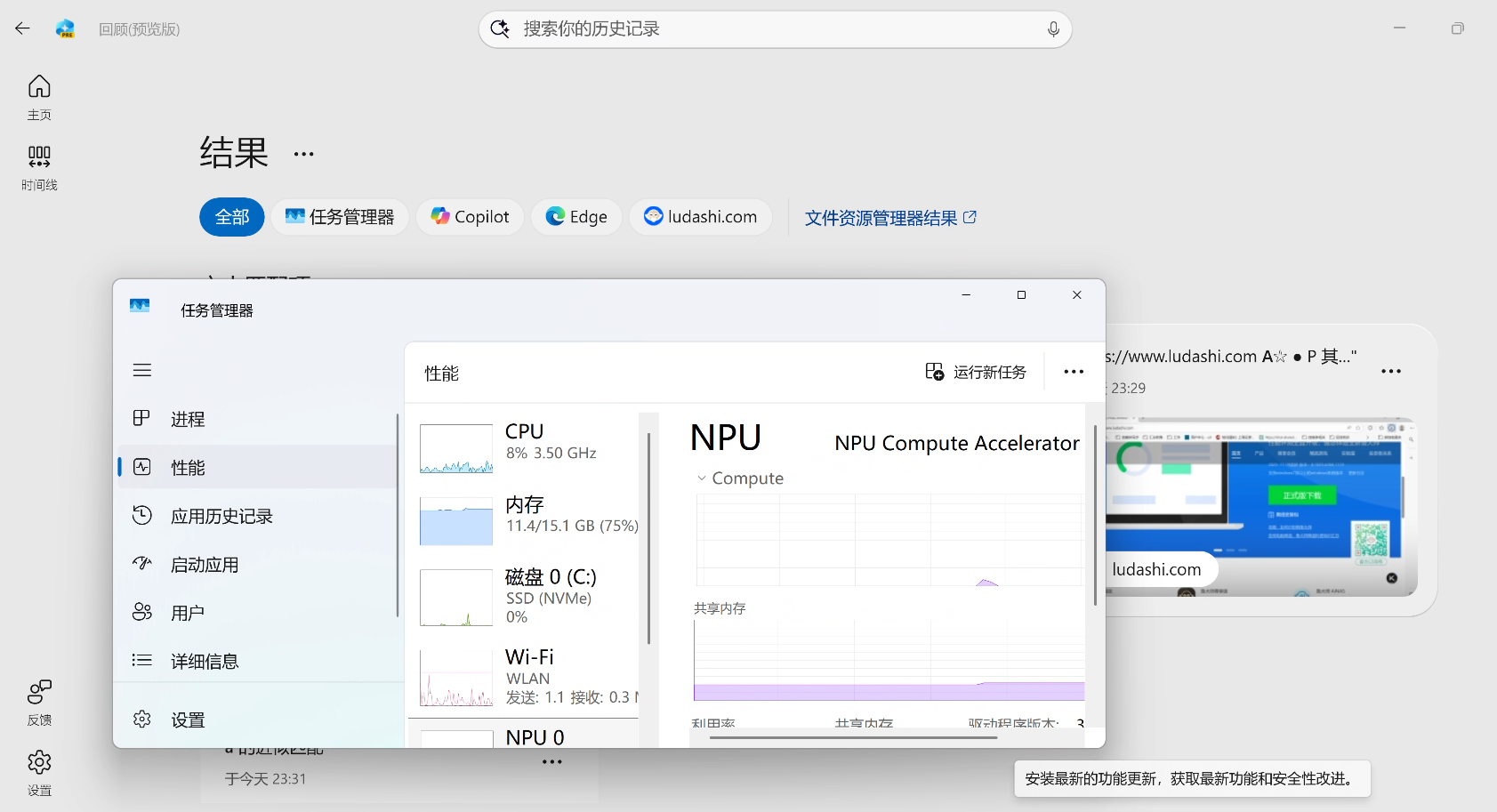Select Wi-Fi WLAN performance entry

tap(525, 677)
